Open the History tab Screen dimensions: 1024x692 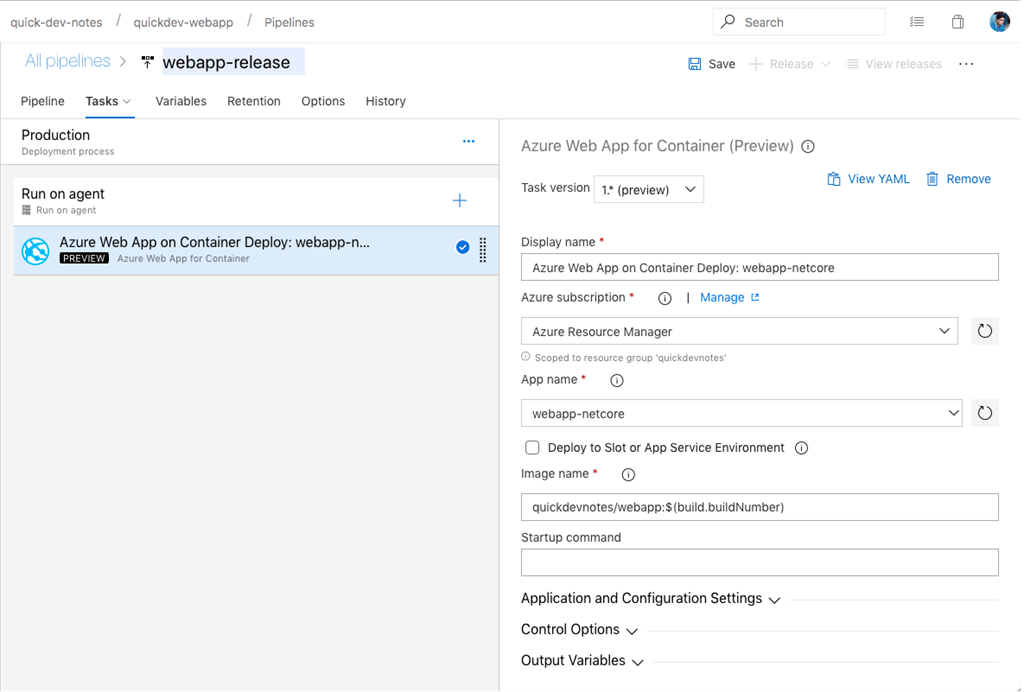tap(385, 101)
